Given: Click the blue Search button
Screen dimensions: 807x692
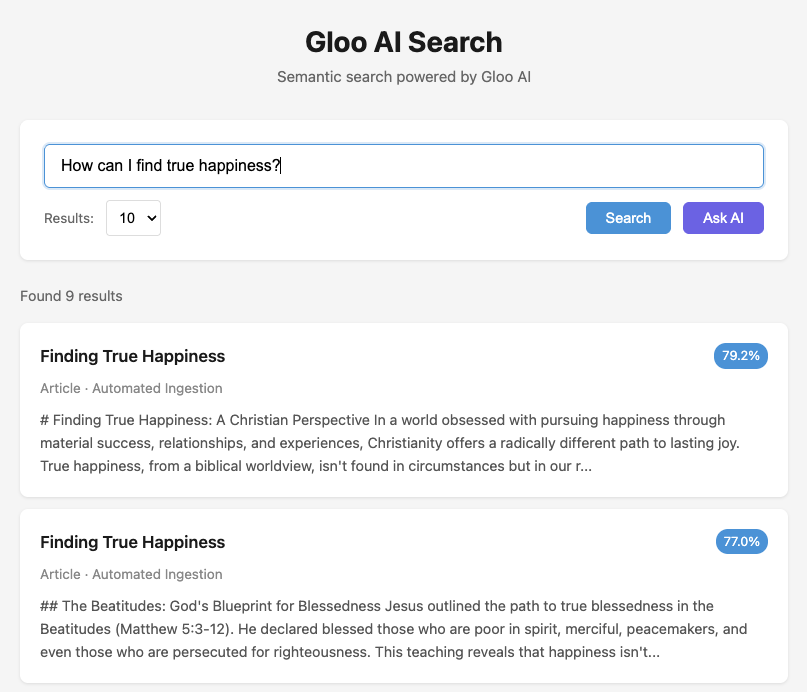Looking at the screenshot, I should coord(628,218).
